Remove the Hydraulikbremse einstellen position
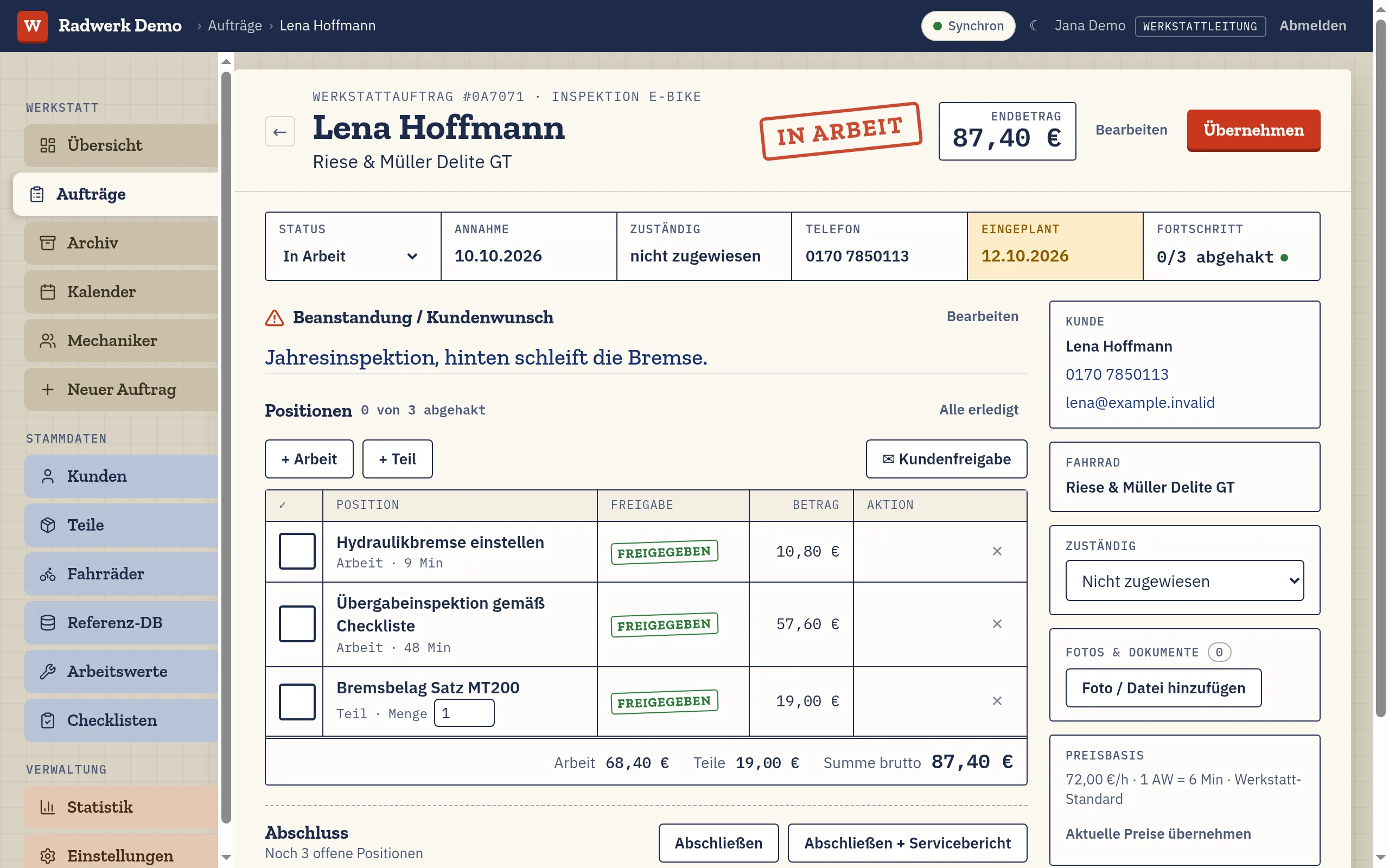The image size is (1389, 868). pos(997,551)
